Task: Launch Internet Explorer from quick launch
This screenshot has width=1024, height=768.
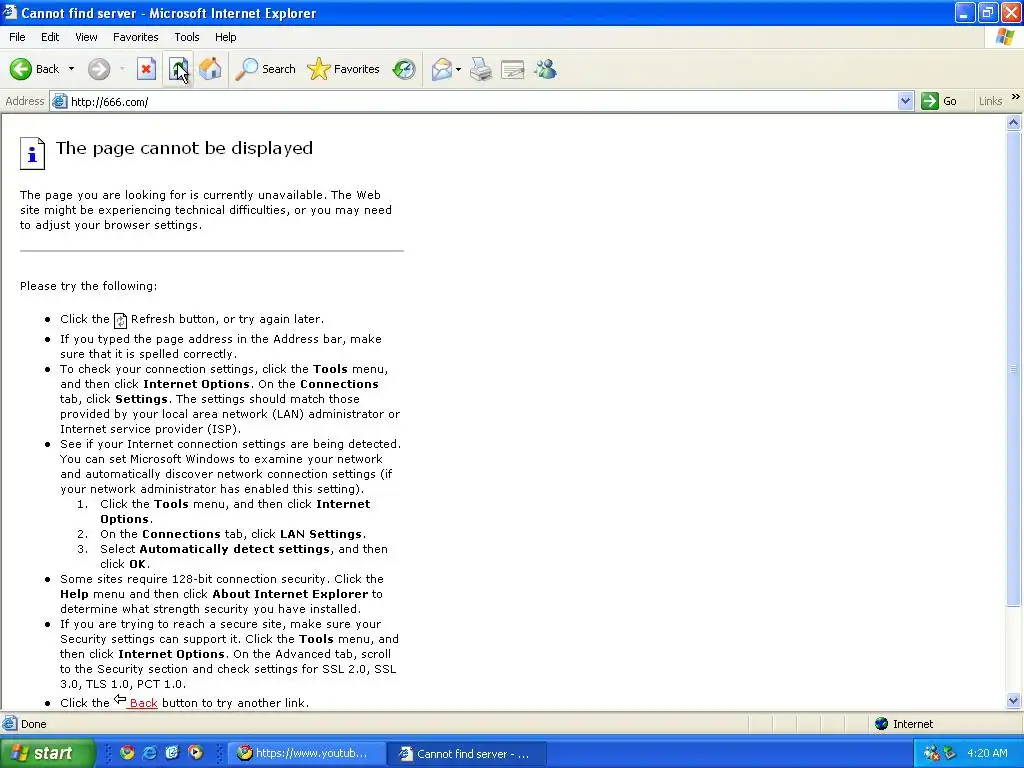Action: pos(150,753)
